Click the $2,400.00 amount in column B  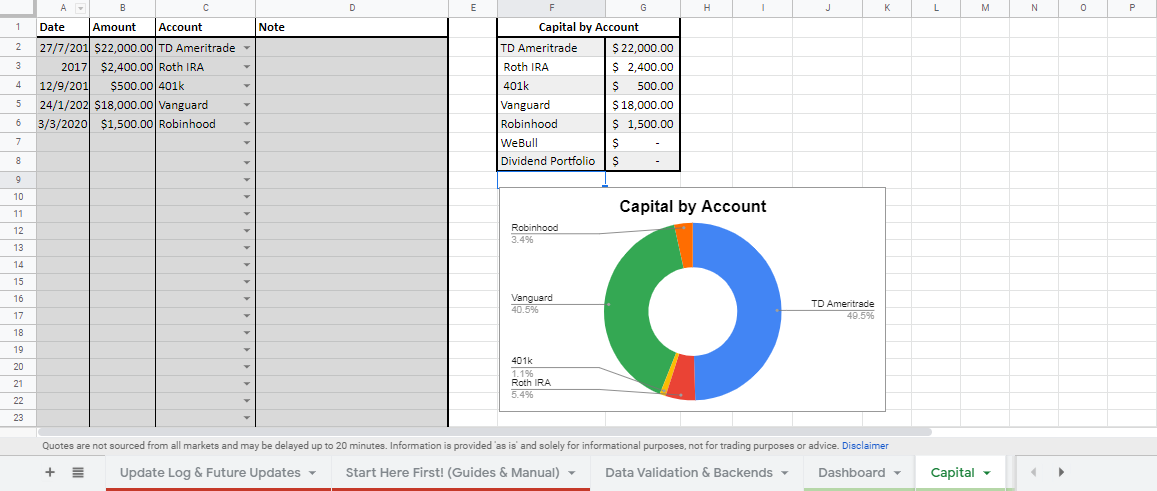click(122, 67)
